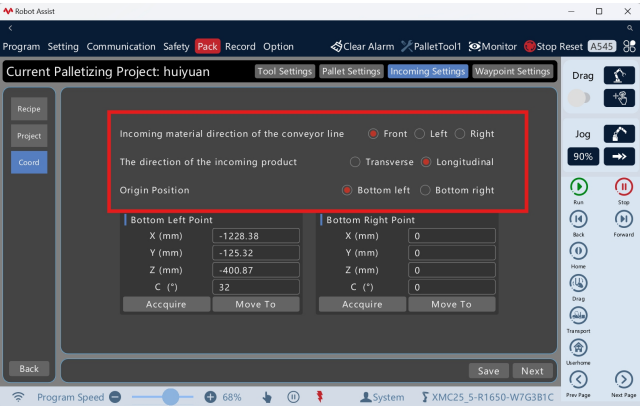Click the XMC25_5-R1650-W7G3B1C robot model
Screen dimensions: 640x406
pyautogui.click(x=487, y=397)
